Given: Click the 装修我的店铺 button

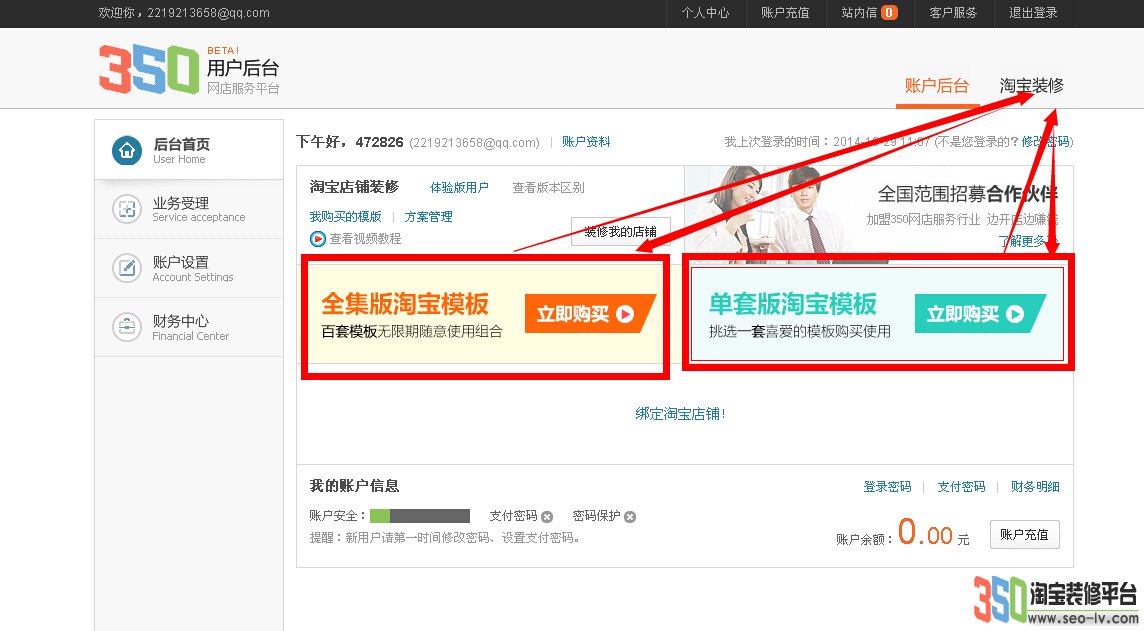Looking at the screenshot, I should [621, 231].
